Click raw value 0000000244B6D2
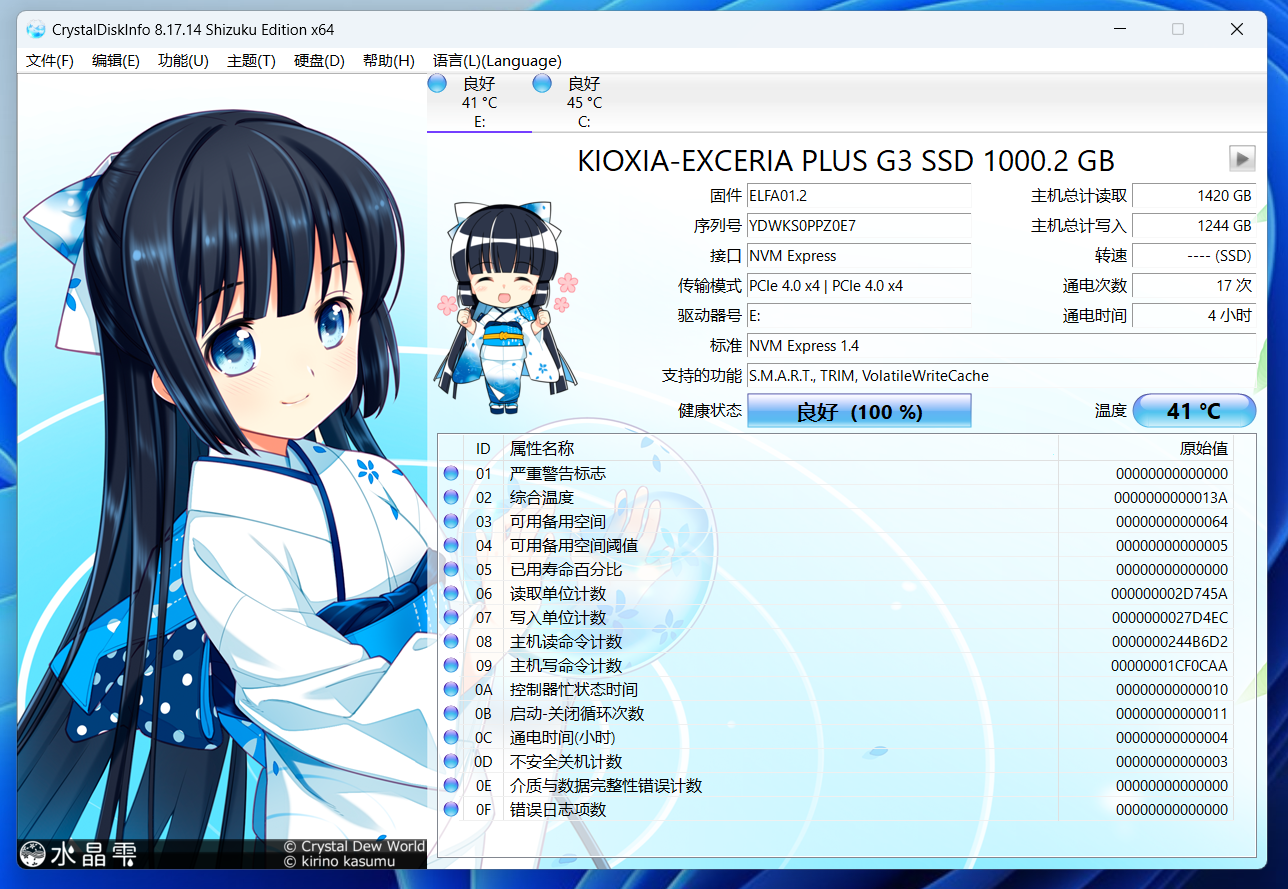 point(1170,641)
